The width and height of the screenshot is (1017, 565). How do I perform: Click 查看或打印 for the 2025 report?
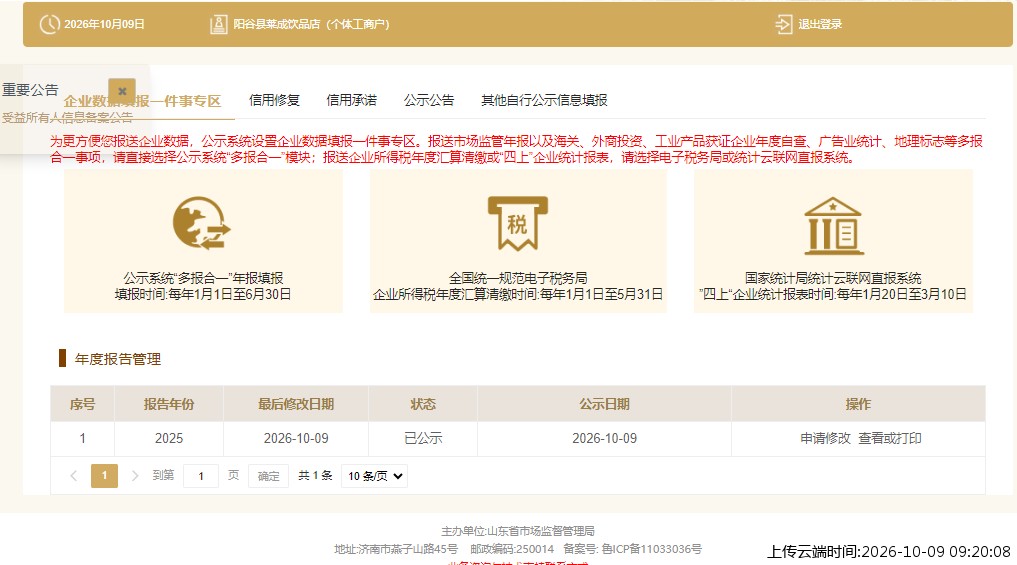point(890,439)
